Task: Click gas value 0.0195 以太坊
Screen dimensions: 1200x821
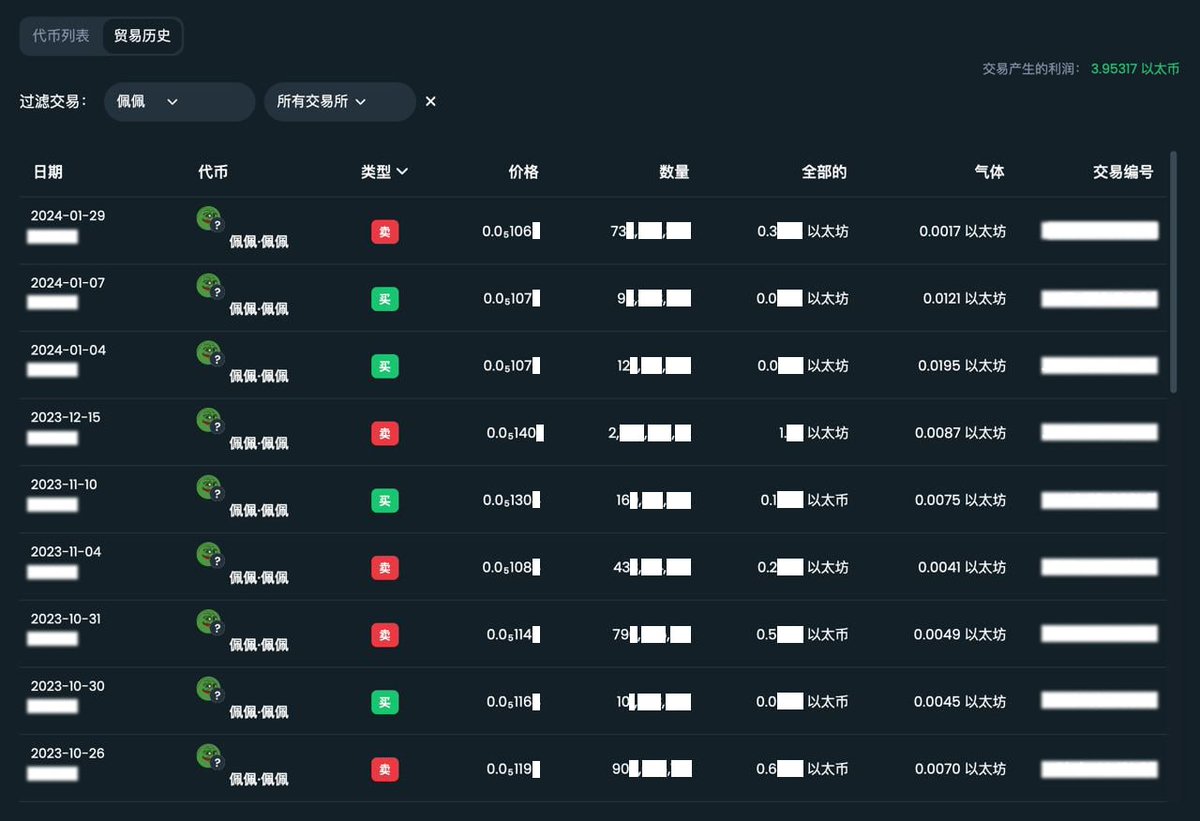Action: [x=962, y=365]
